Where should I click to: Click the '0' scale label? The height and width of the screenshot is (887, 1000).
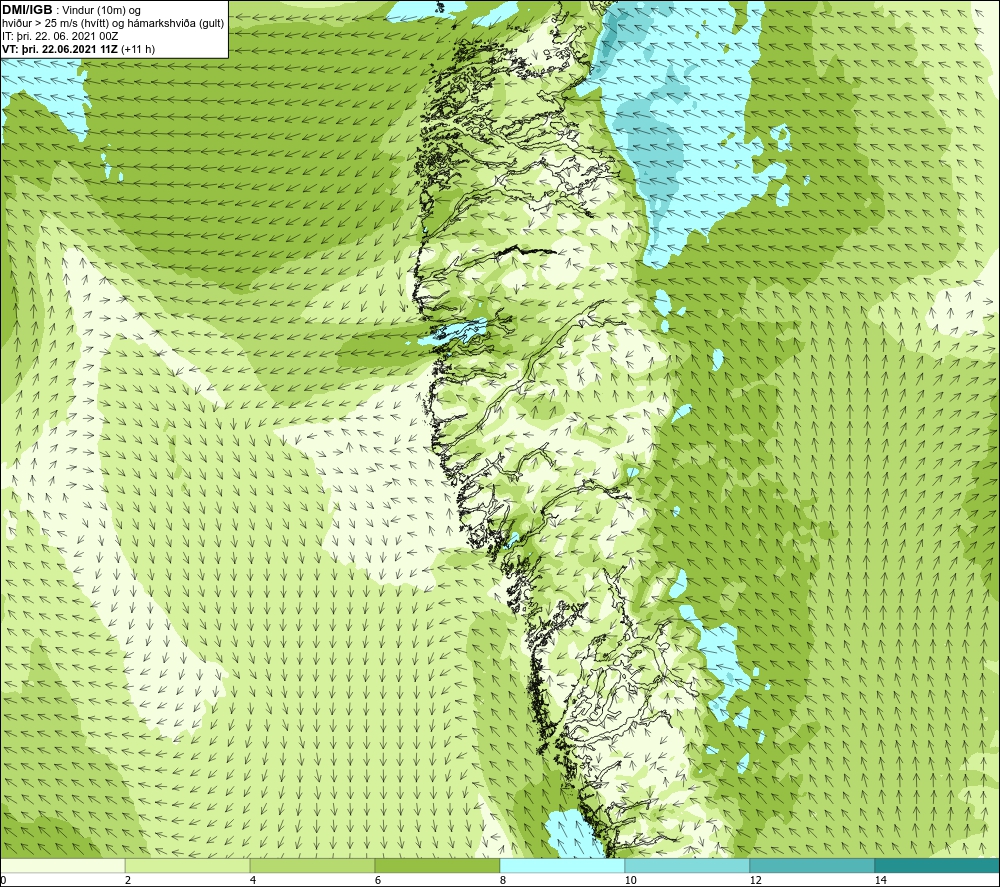(3, 881)
